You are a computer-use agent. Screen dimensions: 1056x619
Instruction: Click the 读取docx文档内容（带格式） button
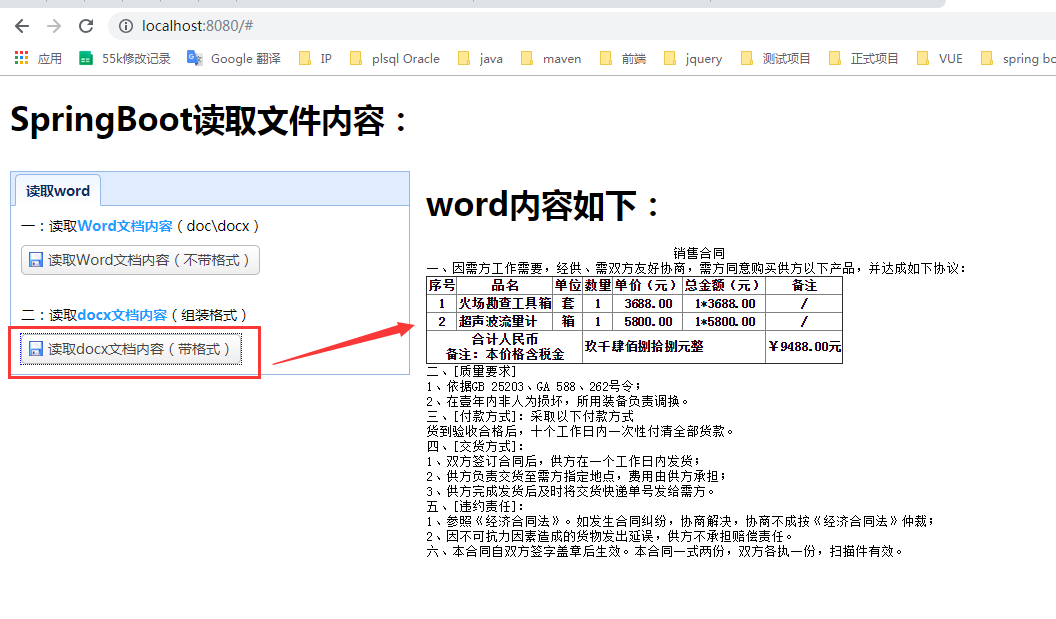(x=131, y=348)
